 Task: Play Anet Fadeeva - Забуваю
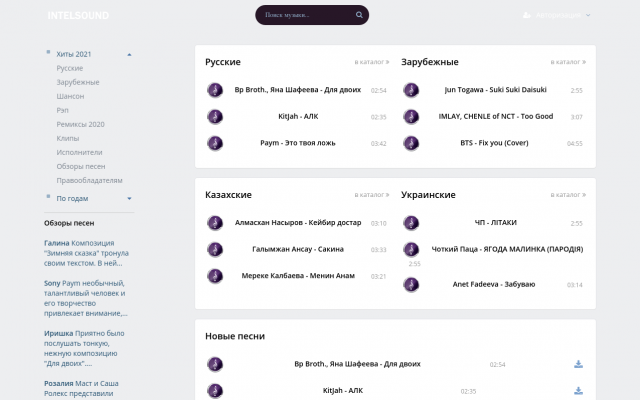411,284
